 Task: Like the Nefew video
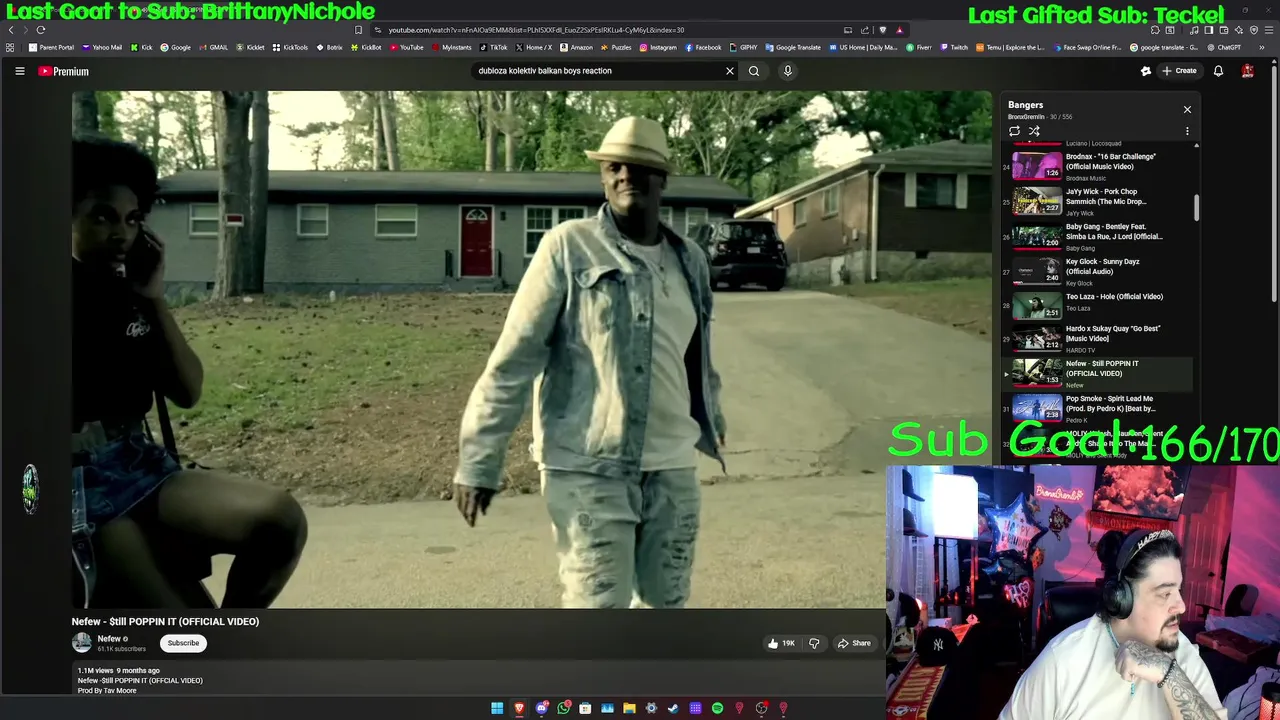click(781, 643)
